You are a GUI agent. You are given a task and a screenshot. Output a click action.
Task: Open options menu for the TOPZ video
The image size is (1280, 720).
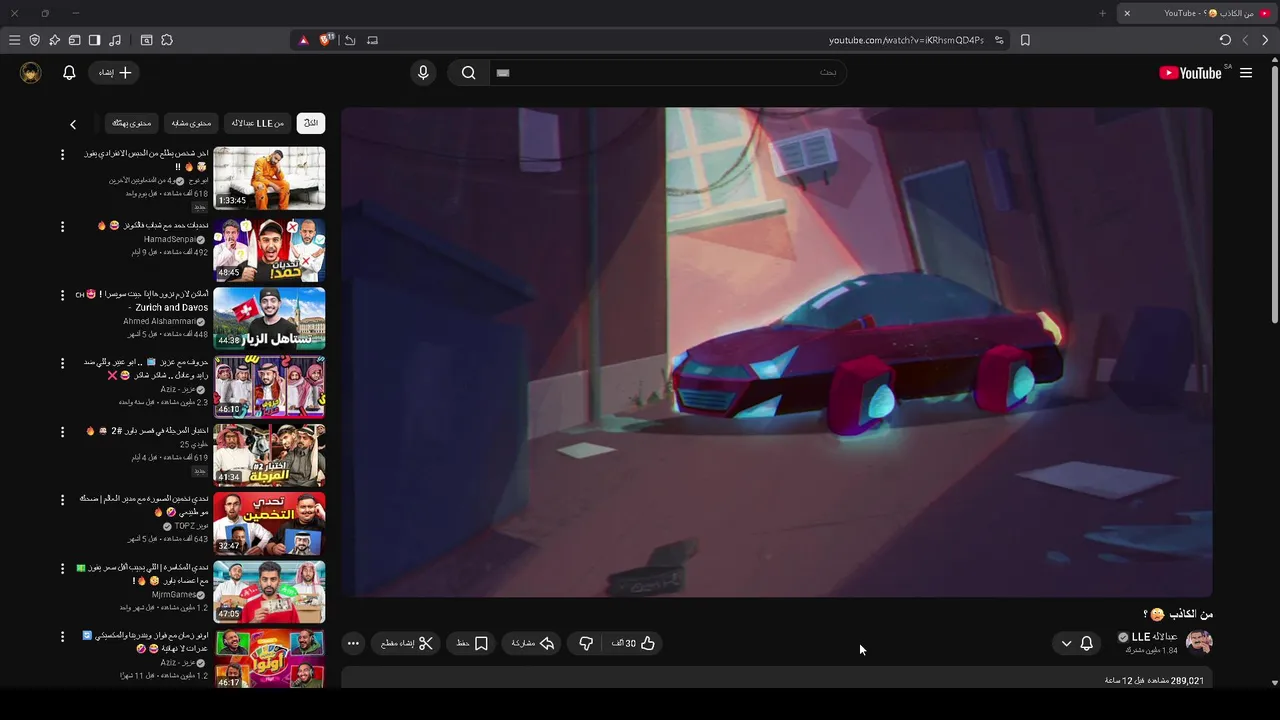[x=62, y=499]
